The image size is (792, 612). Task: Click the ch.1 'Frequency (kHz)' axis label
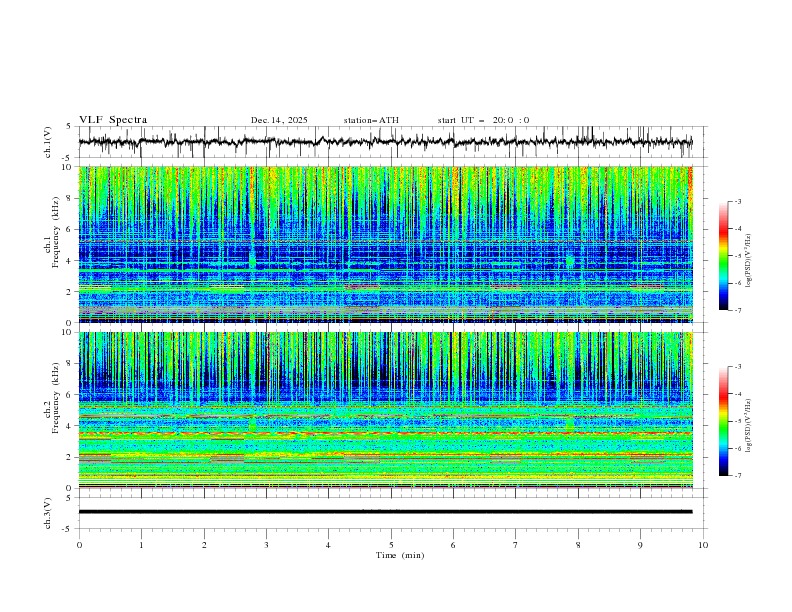55,230
